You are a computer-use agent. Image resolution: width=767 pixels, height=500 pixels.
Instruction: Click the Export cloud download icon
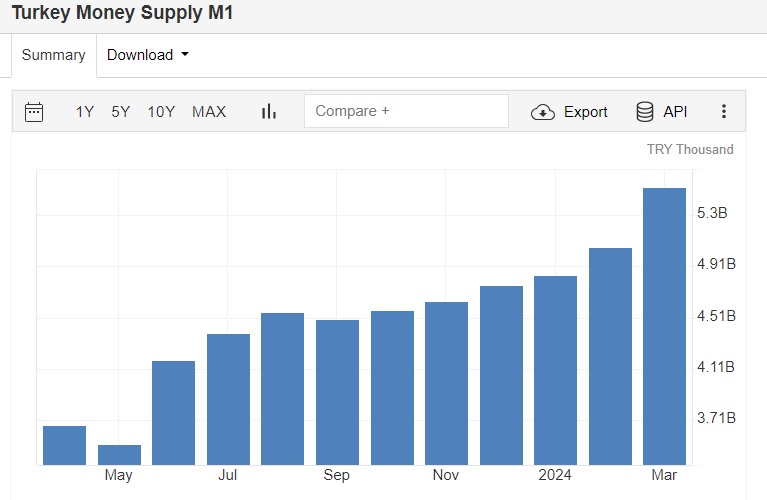coord(542,112)
